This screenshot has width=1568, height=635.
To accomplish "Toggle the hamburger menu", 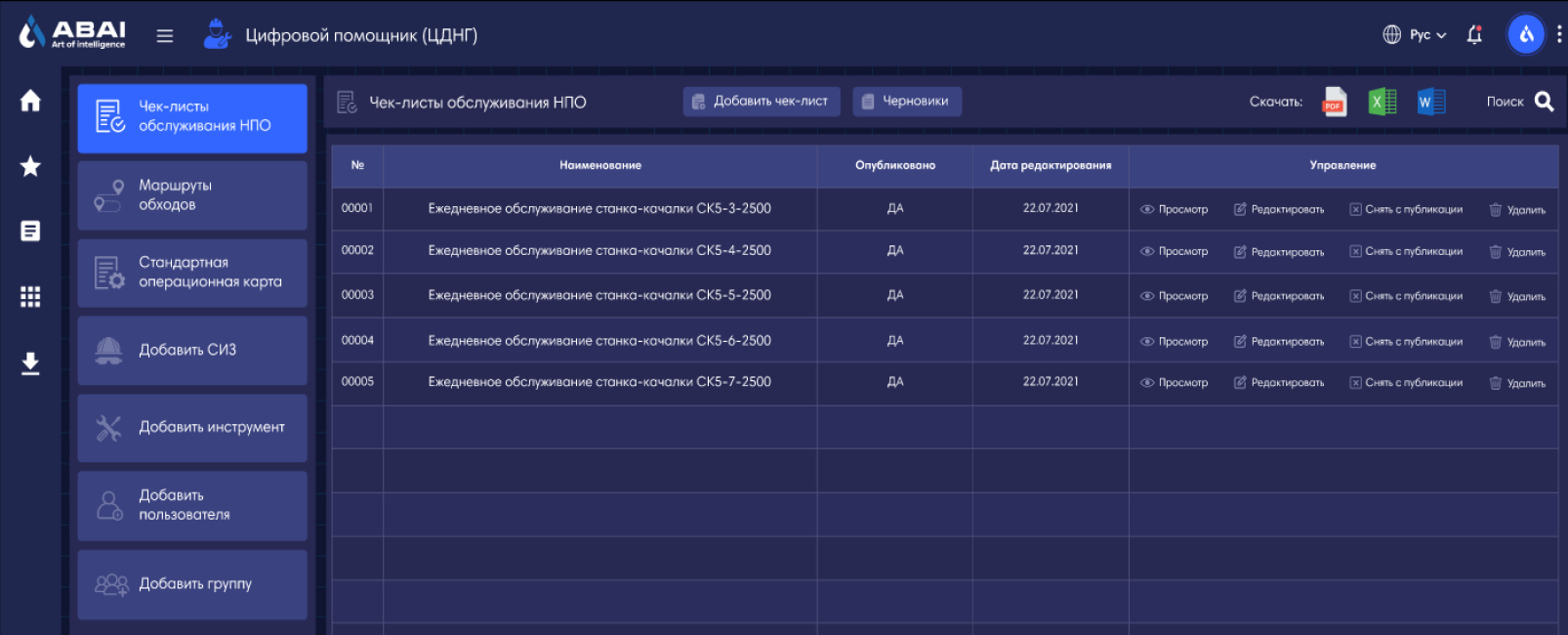I will [x=165, y=36].
